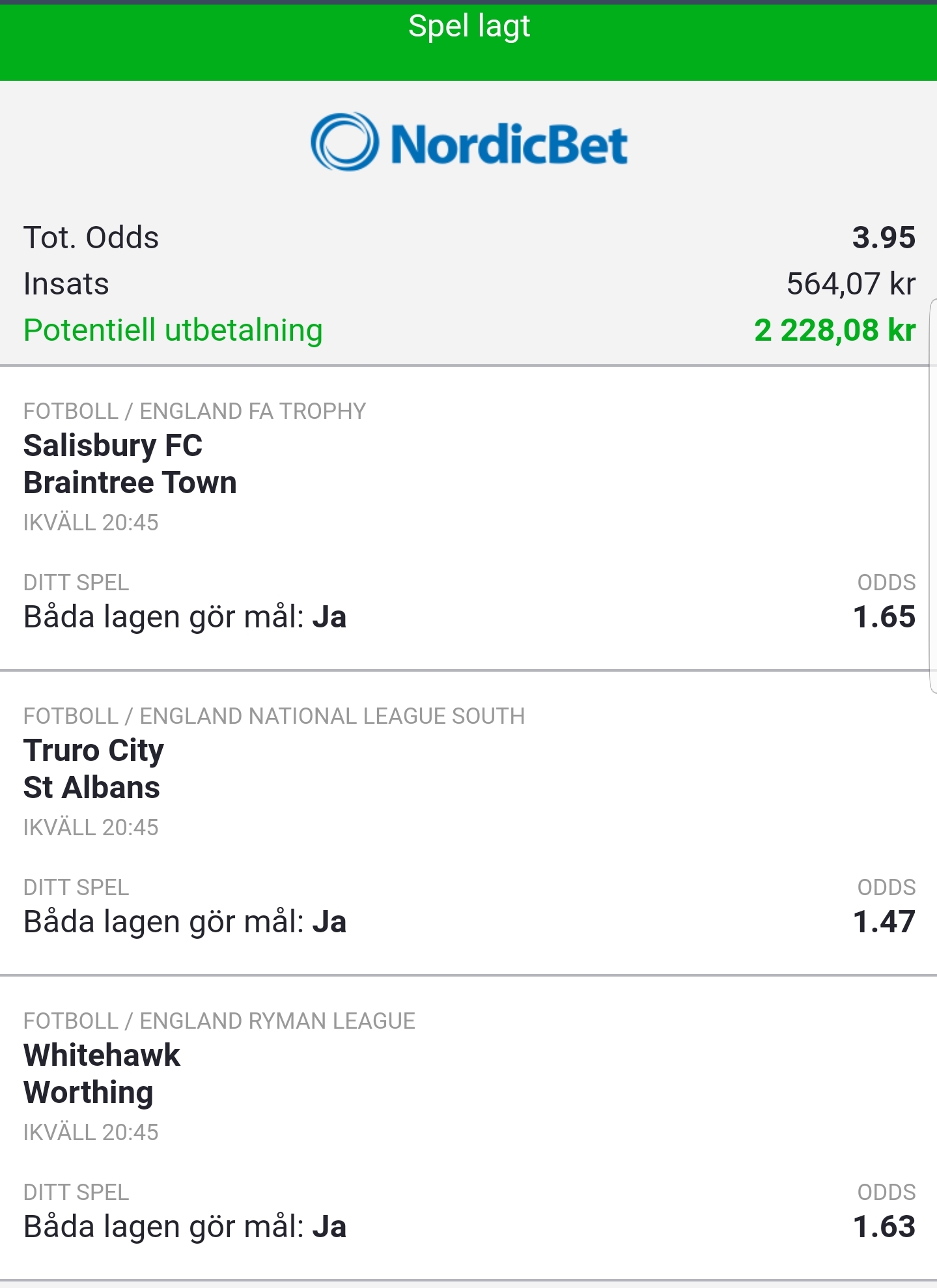Select Whitehawk team name
The width and height of the screenshot is (937, 1288).
(102, 1055)
